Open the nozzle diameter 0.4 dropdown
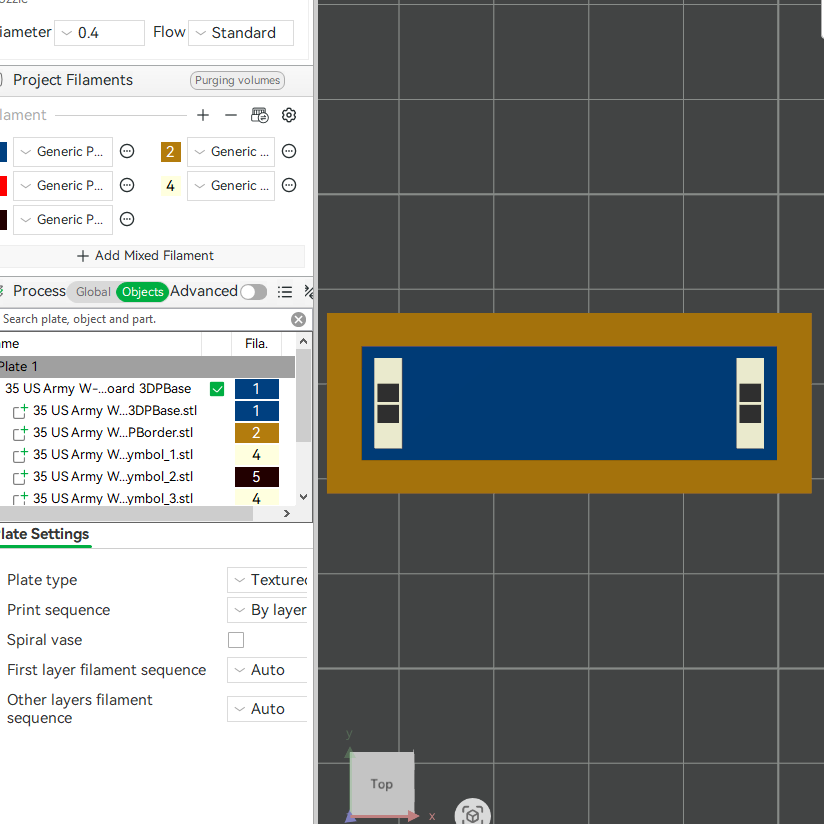 click(99, 33)
